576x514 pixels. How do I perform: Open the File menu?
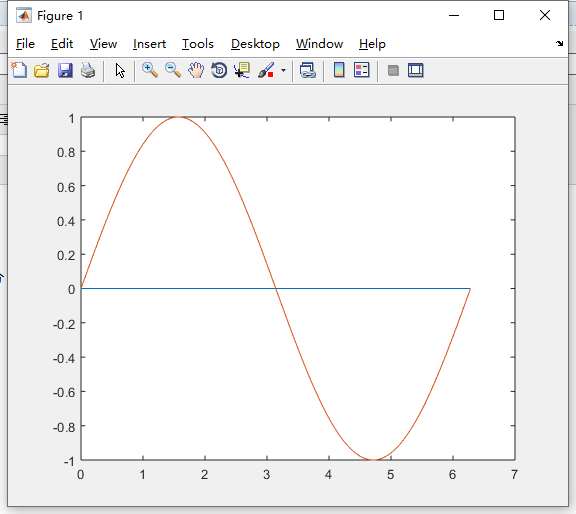pos(25,44)
